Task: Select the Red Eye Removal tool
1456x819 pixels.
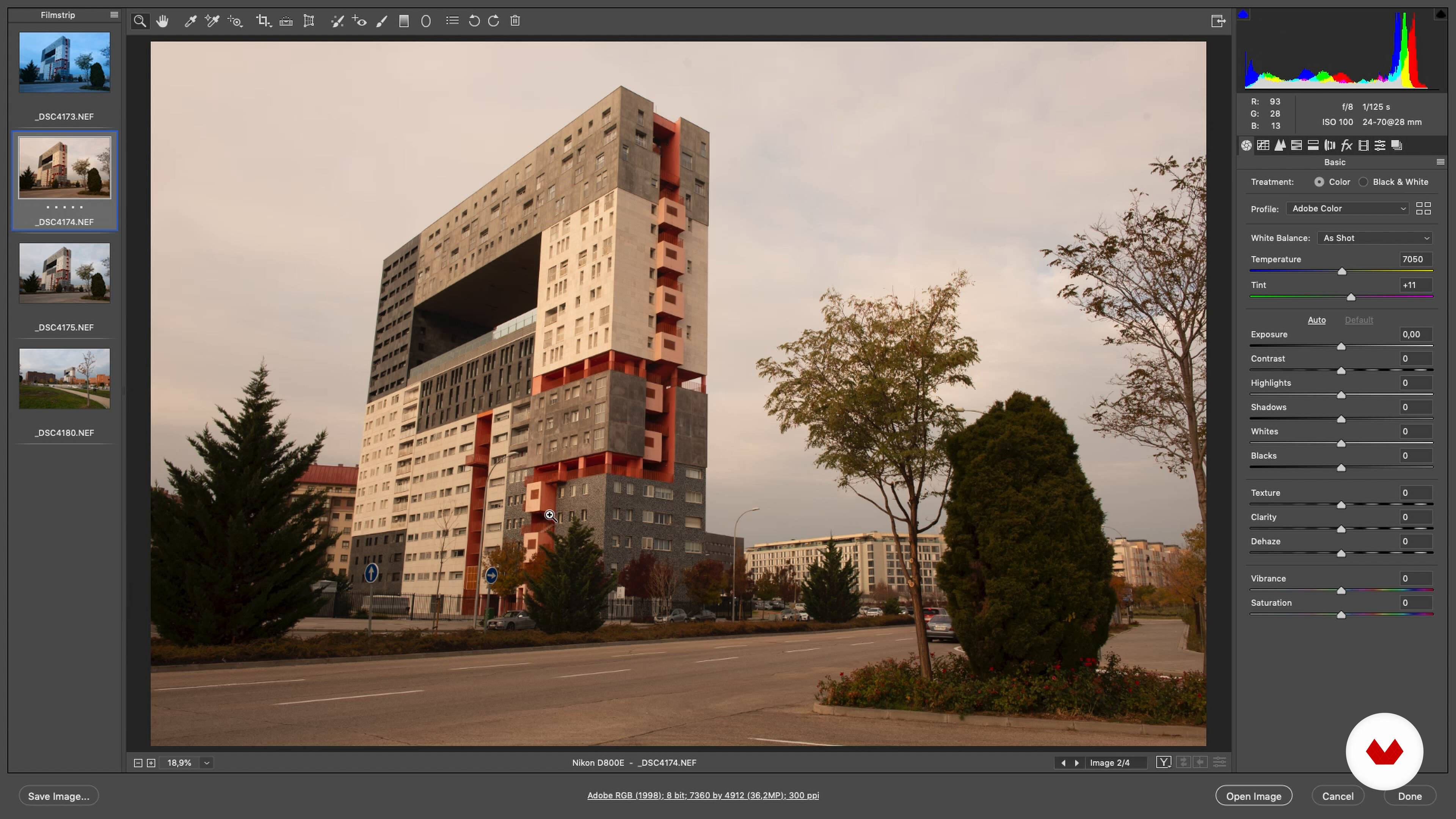Action: [x=359, y=22]
